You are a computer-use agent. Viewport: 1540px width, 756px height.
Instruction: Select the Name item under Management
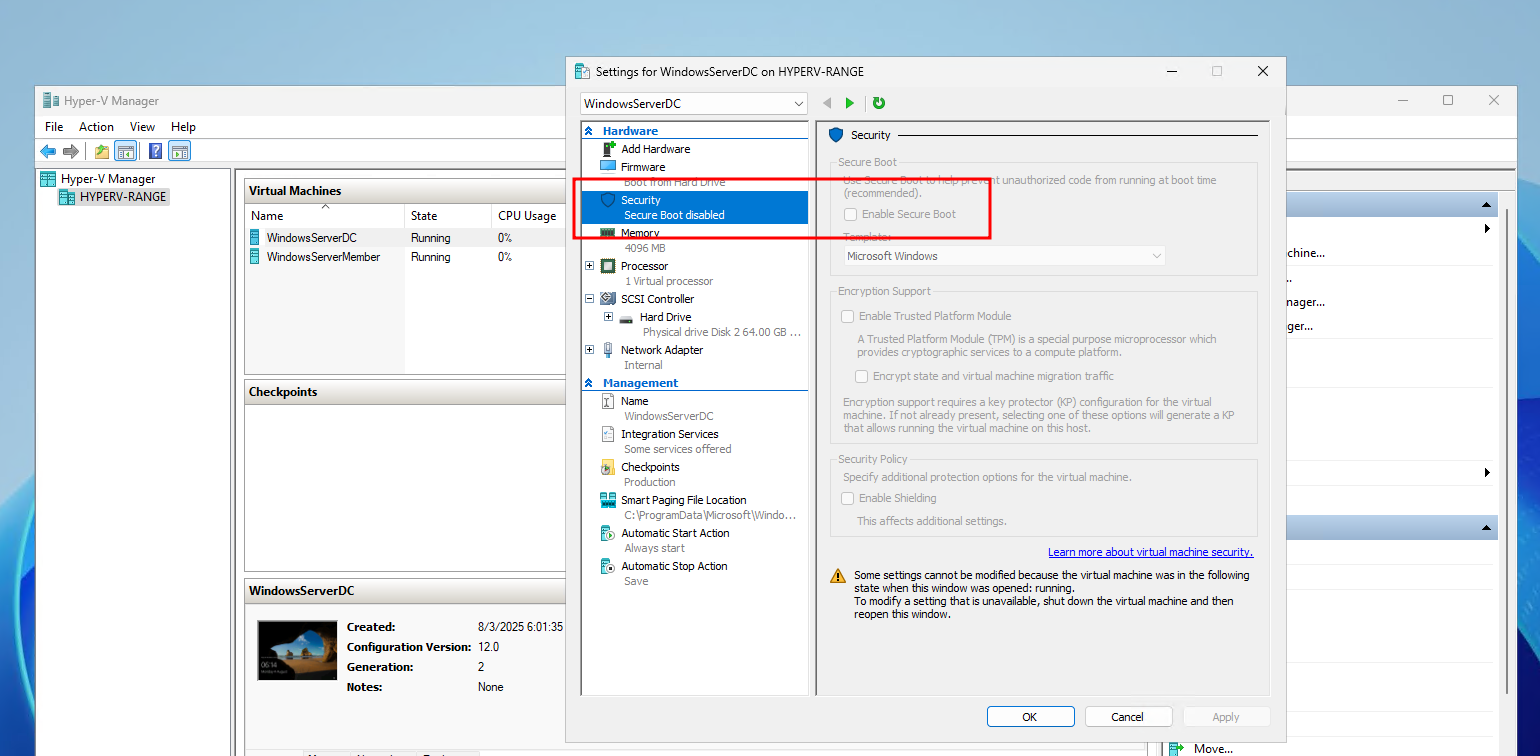634,401
